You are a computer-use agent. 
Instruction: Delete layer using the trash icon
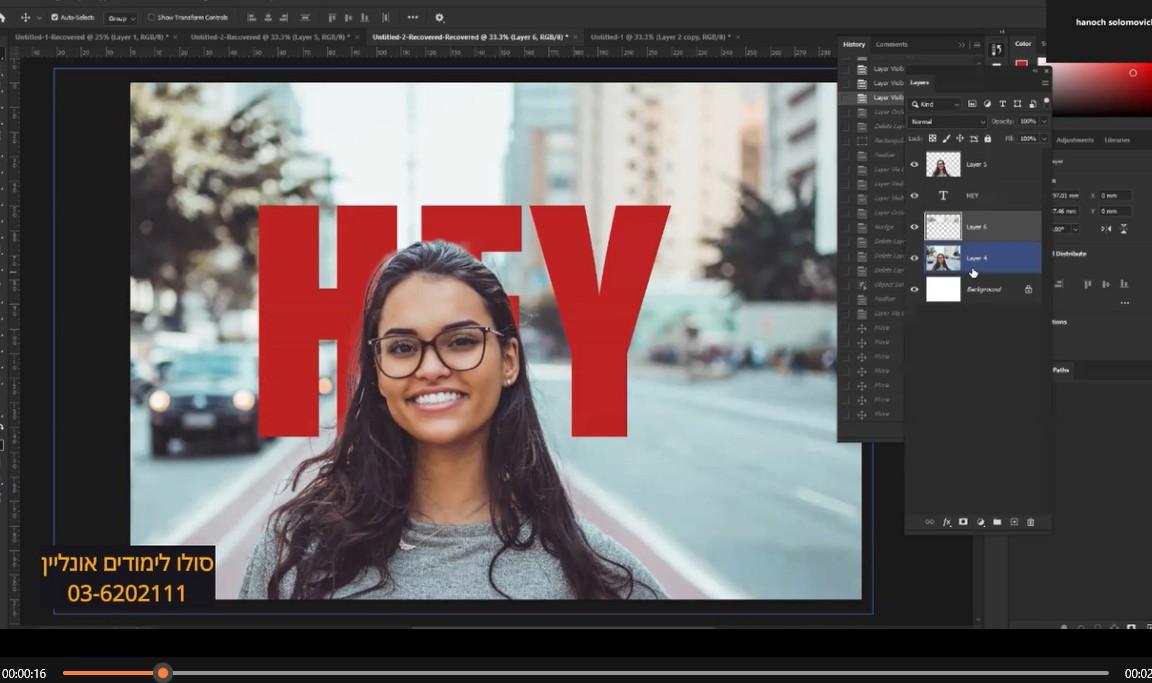tap(1031, 522)
